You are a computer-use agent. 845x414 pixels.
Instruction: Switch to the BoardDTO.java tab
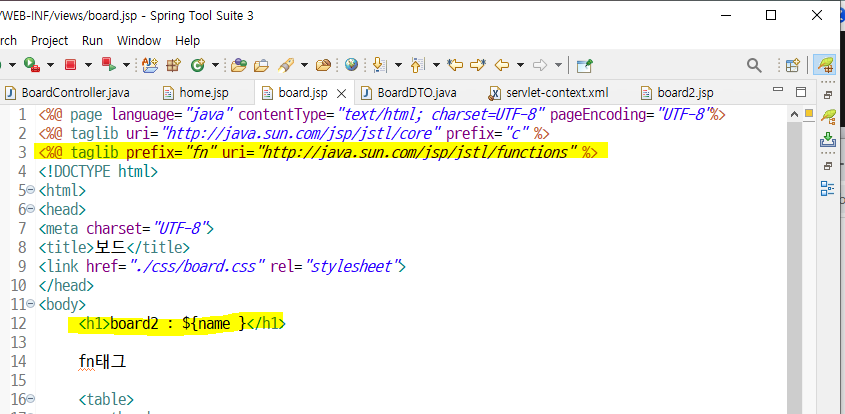[409, 93]
